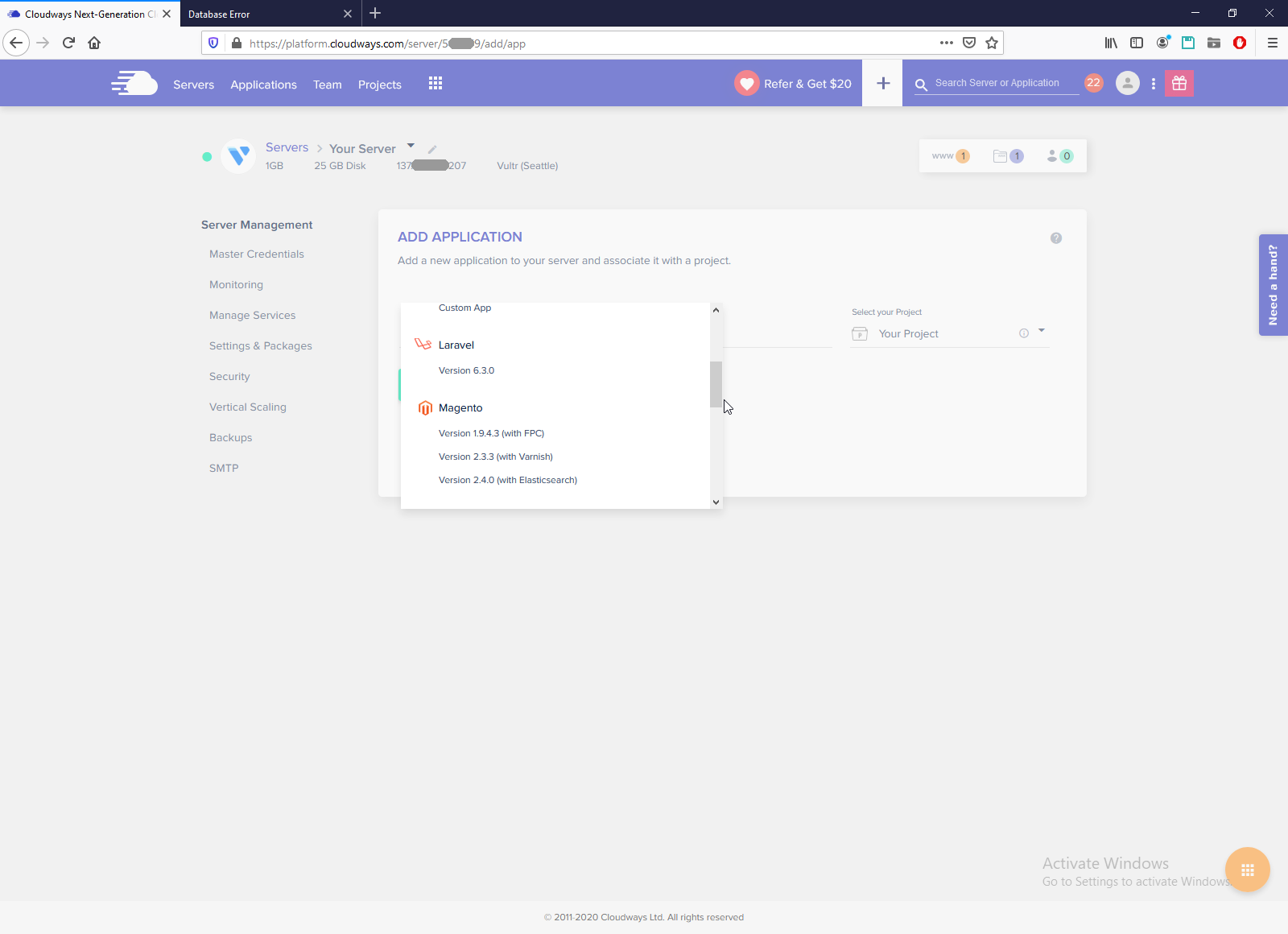This screenshot has width=1288, height=934.
Task: Open Monitoring in server management
Action: 236,285
